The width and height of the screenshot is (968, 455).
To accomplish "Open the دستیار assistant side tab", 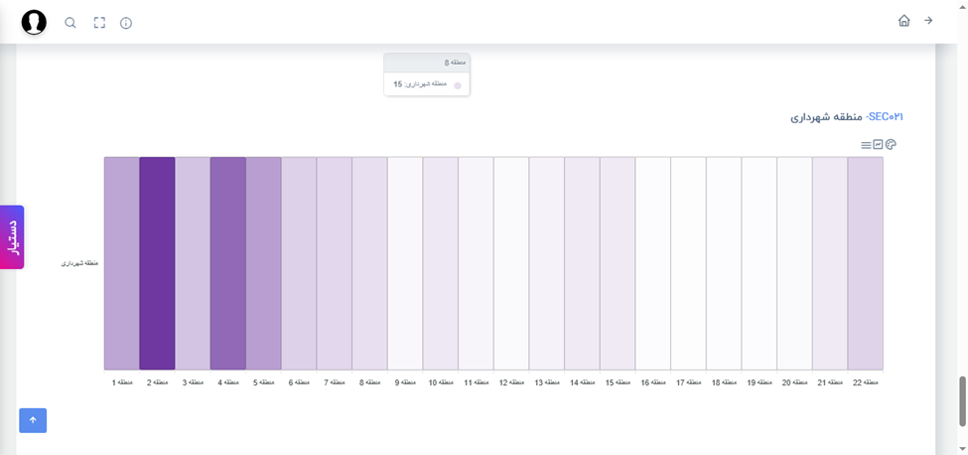I will [x=12, y=237].
